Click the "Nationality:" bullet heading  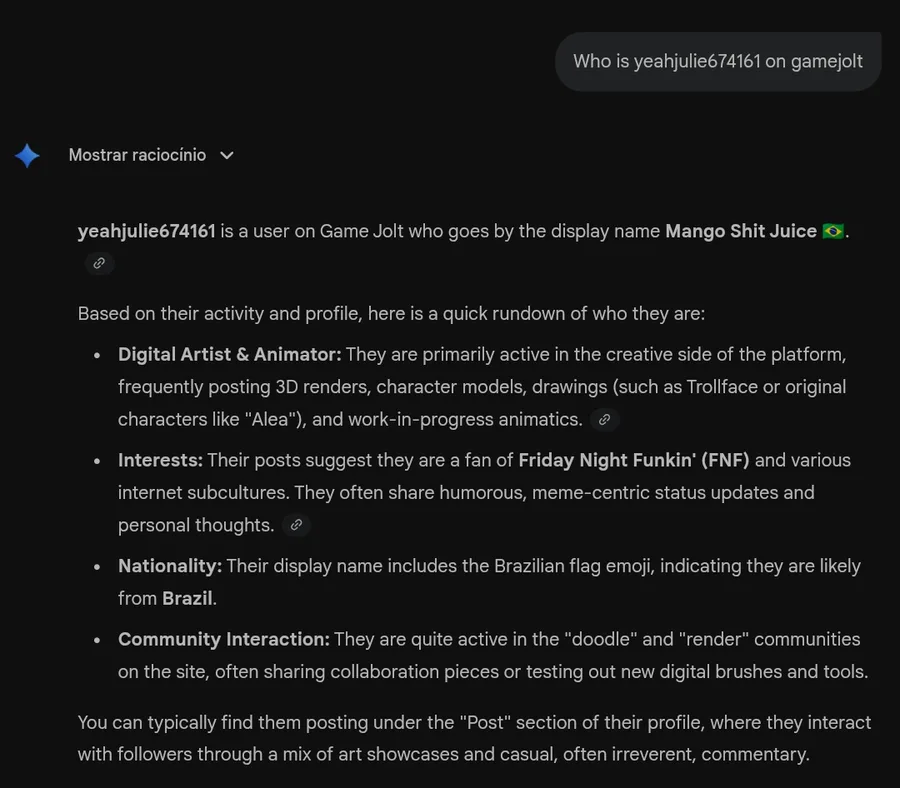(170, 566)
